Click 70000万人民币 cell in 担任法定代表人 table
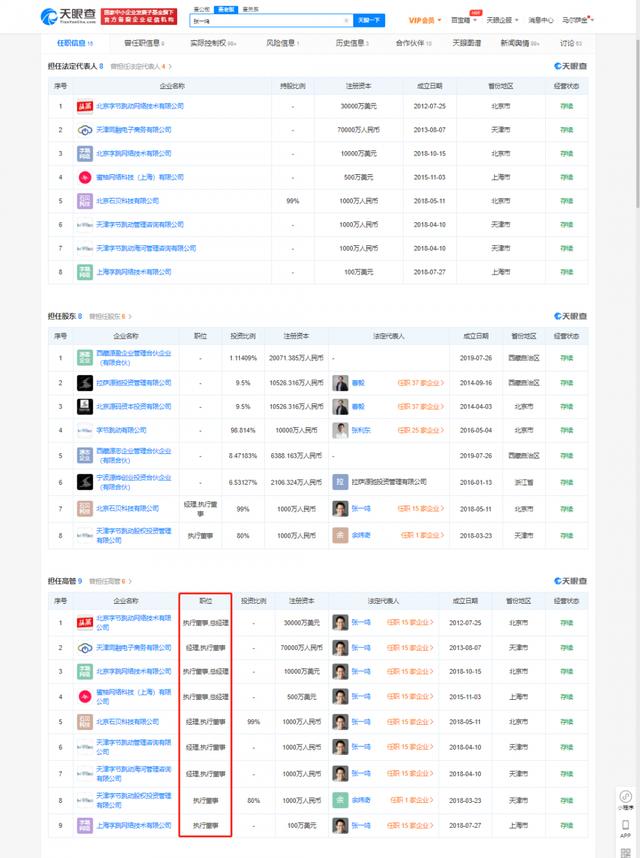The height and width of the screenshot is (858, 640). [358, 130]
